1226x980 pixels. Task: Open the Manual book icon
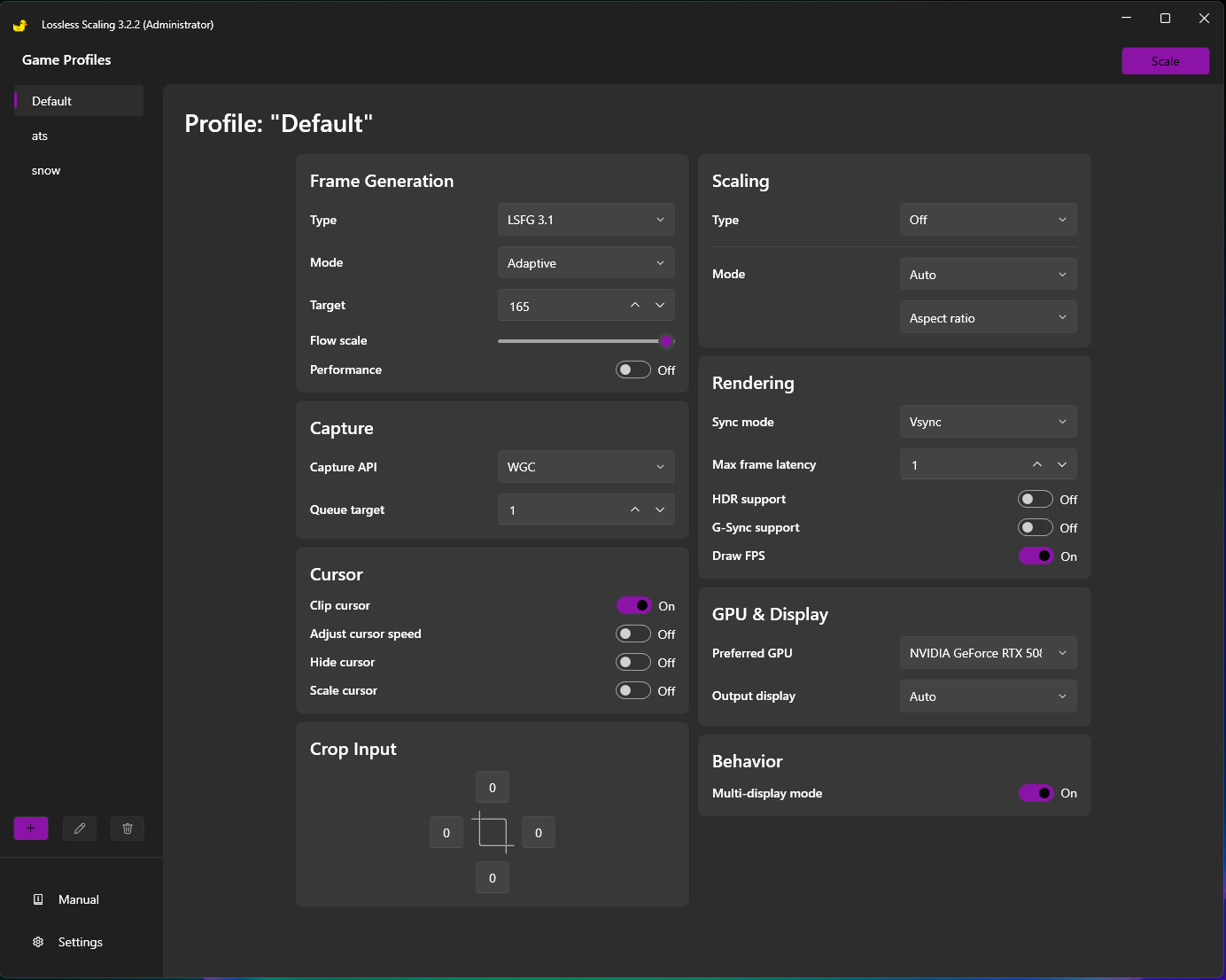[x=38, y=899]
